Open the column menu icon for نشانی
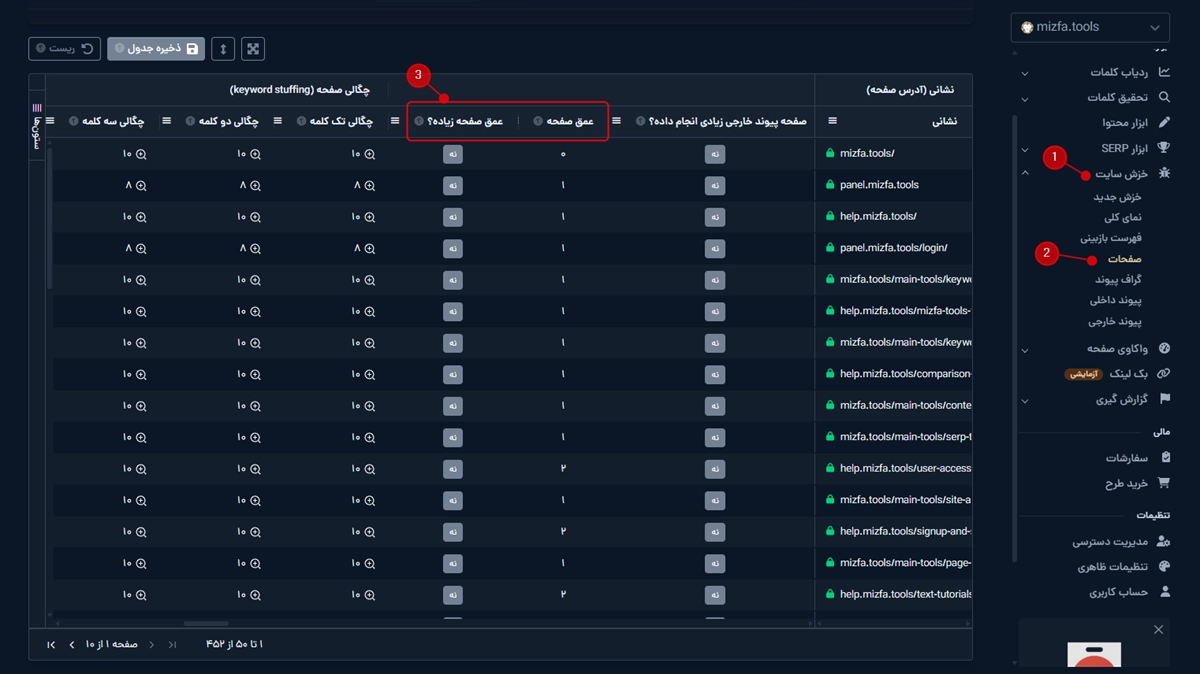This screenshot has height=674, width=1200. tap(833, 121)
